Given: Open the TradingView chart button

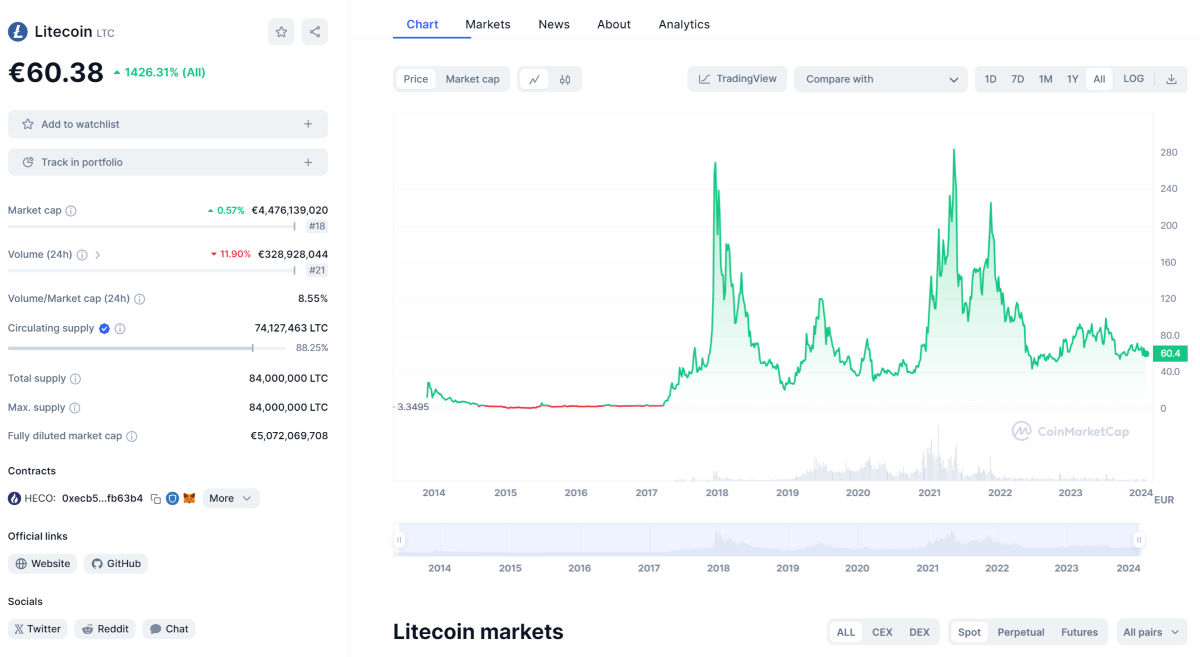Looking at the screenshot, I should [738, 79].
